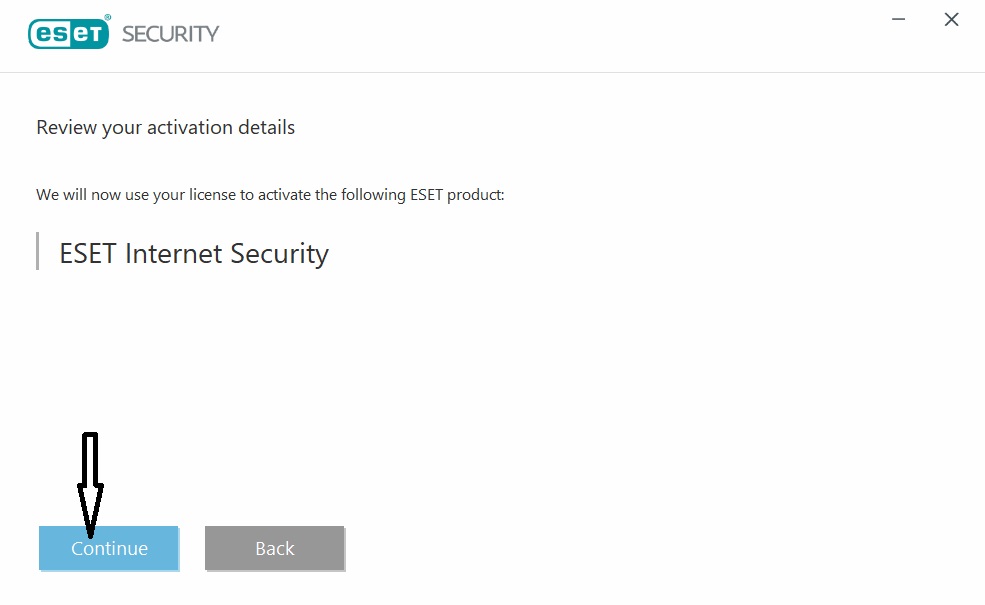Click the word "Security" in product name

279,254
